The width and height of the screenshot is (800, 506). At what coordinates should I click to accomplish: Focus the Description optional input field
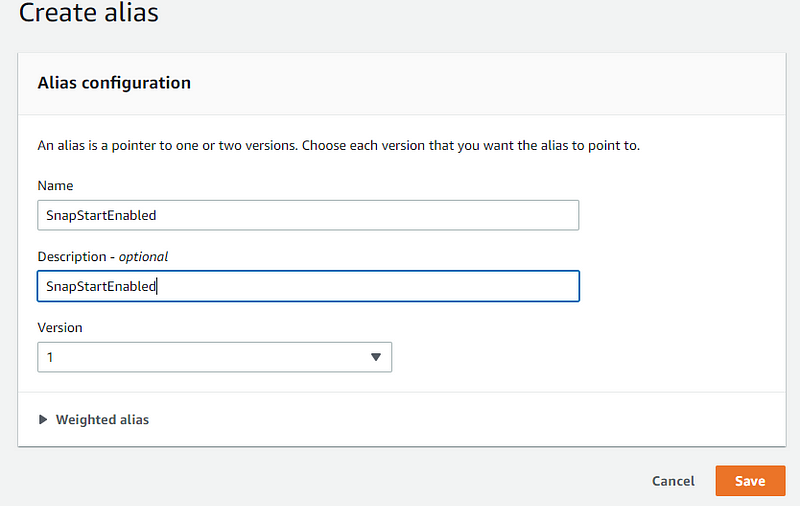pos(308,286)
